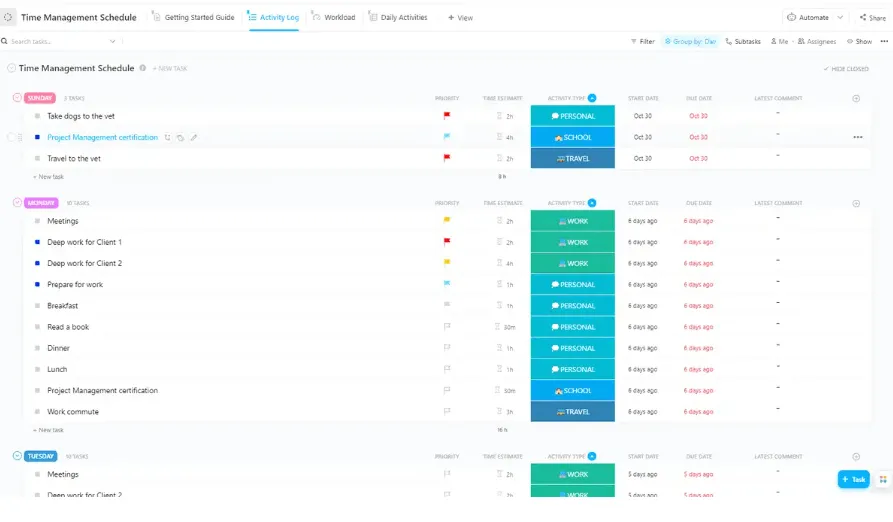This screenshot has height=522, width=893.
Task: Click the Subtasks toggle in the toolbar
Action: coord(743,41)
